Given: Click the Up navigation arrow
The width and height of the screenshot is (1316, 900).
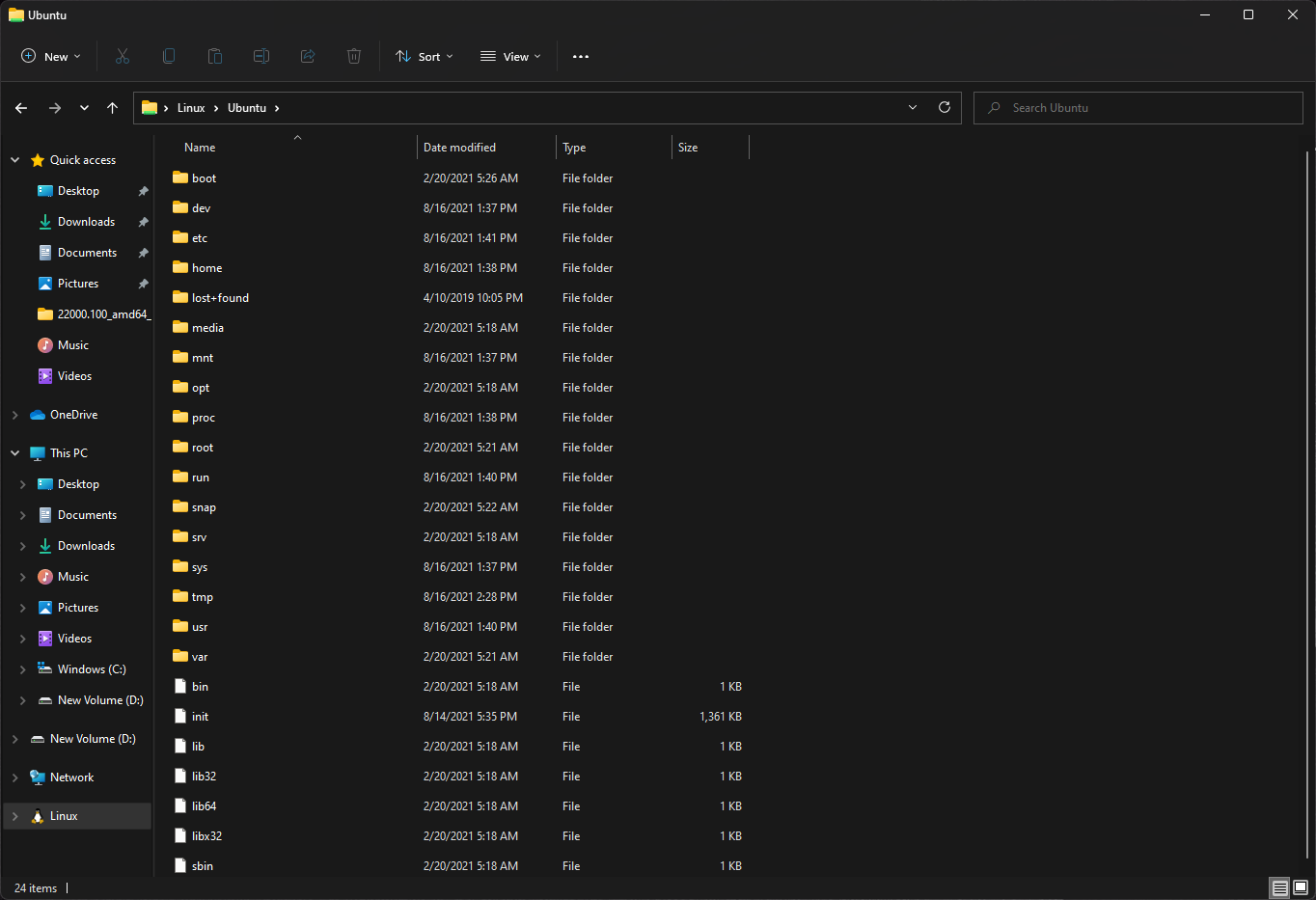Looking at the screenshot, I should (112, 107).
